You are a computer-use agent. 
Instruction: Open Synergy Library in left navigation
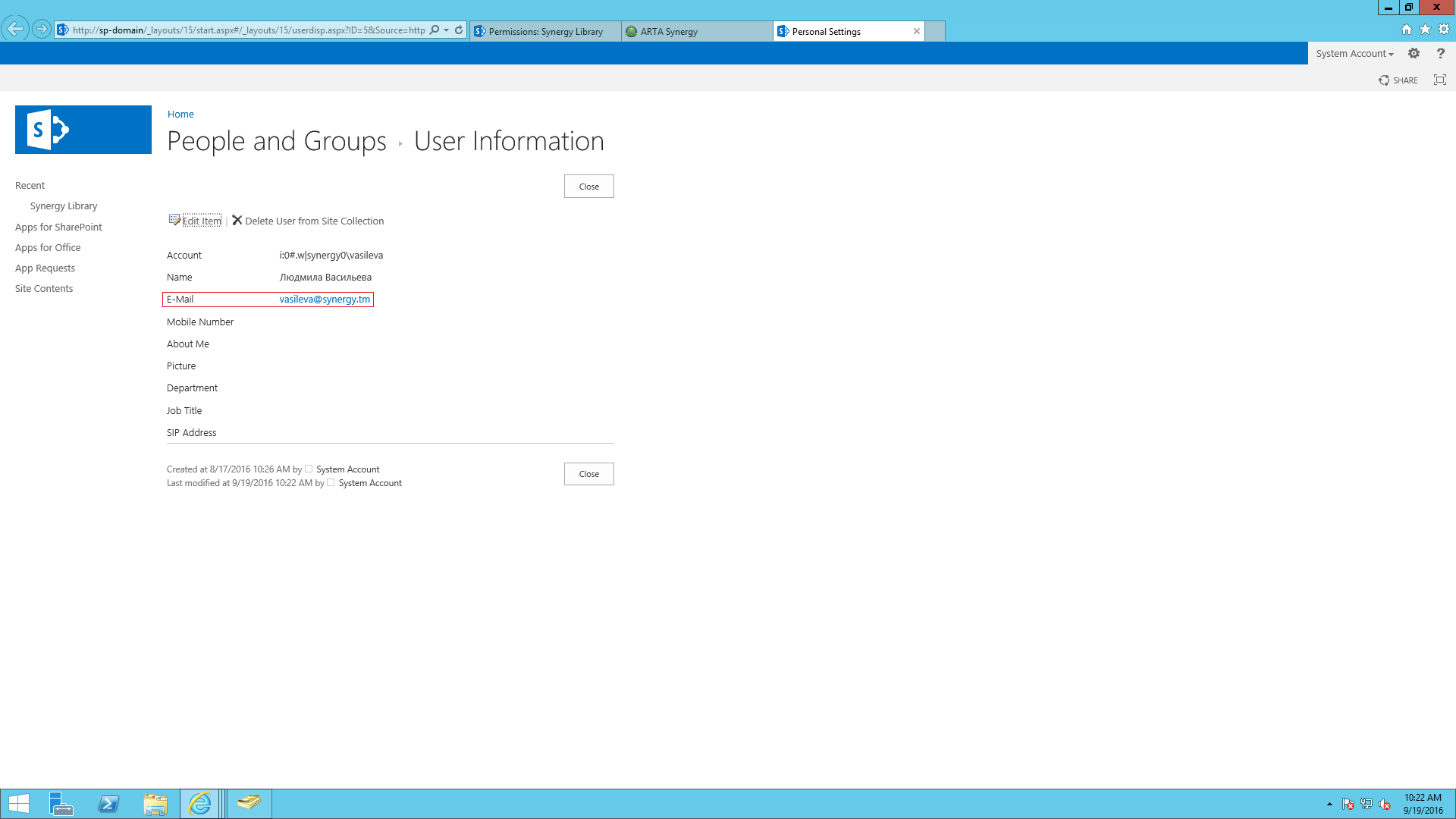pyautogui.click(x=64, y=206)
